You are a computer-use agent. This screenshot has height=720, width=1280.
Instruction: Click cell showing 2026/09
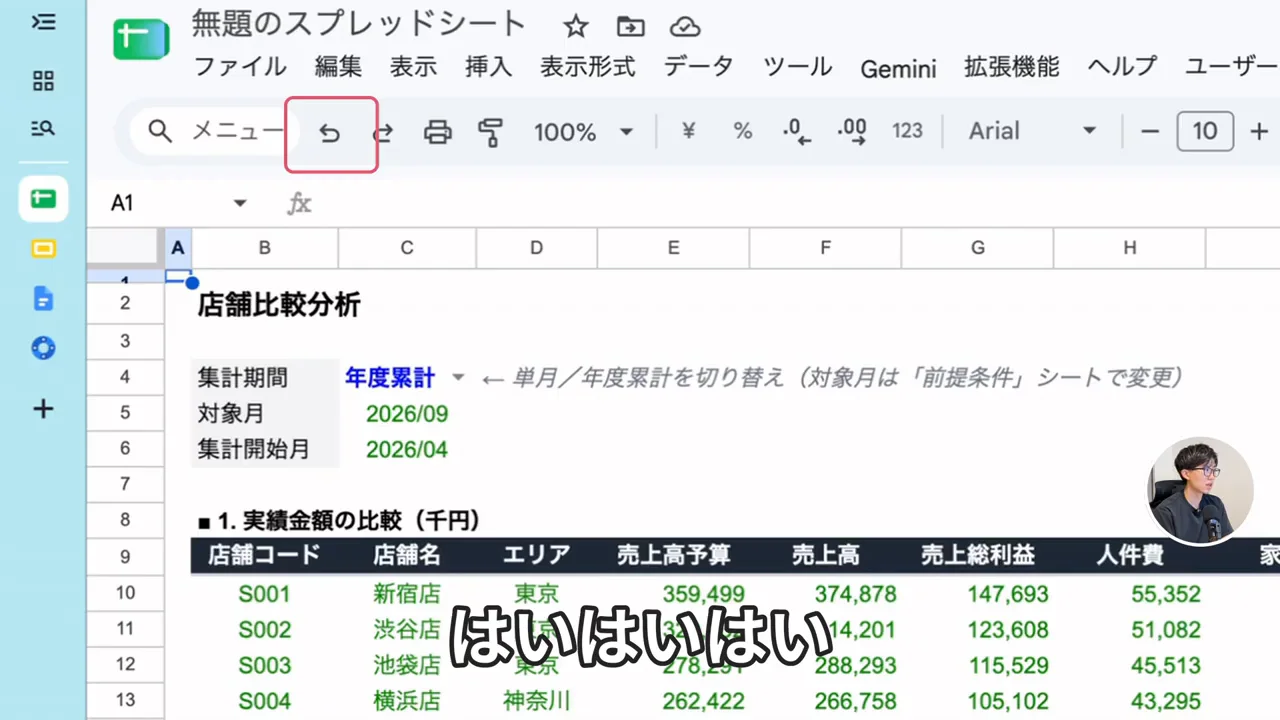click(407, 414)
